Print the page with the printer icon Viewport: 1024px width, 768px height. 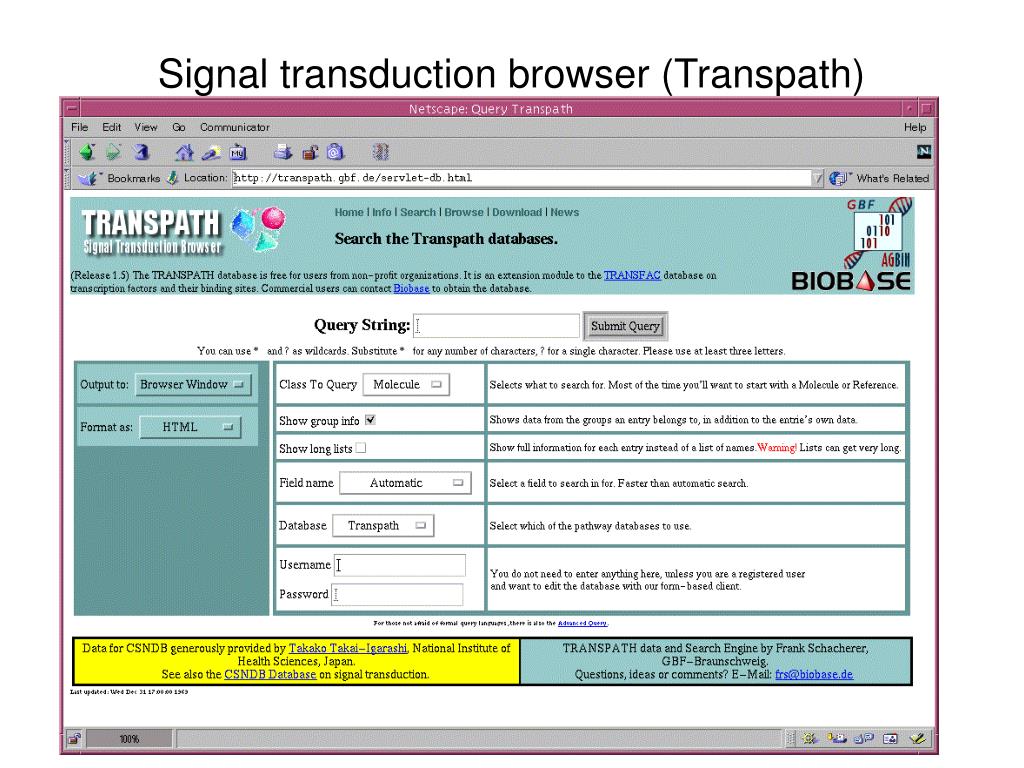pos(282,152)
